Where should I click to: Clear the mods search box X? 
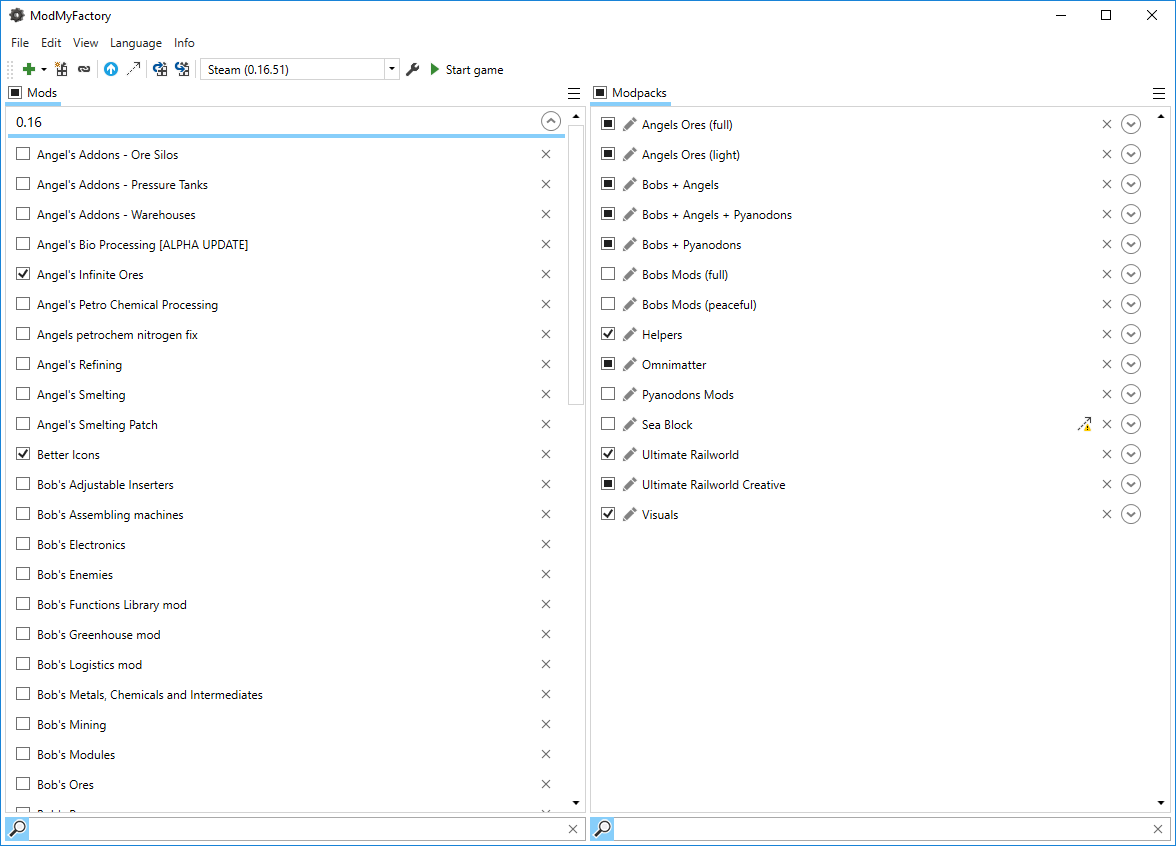click(573, 829)
